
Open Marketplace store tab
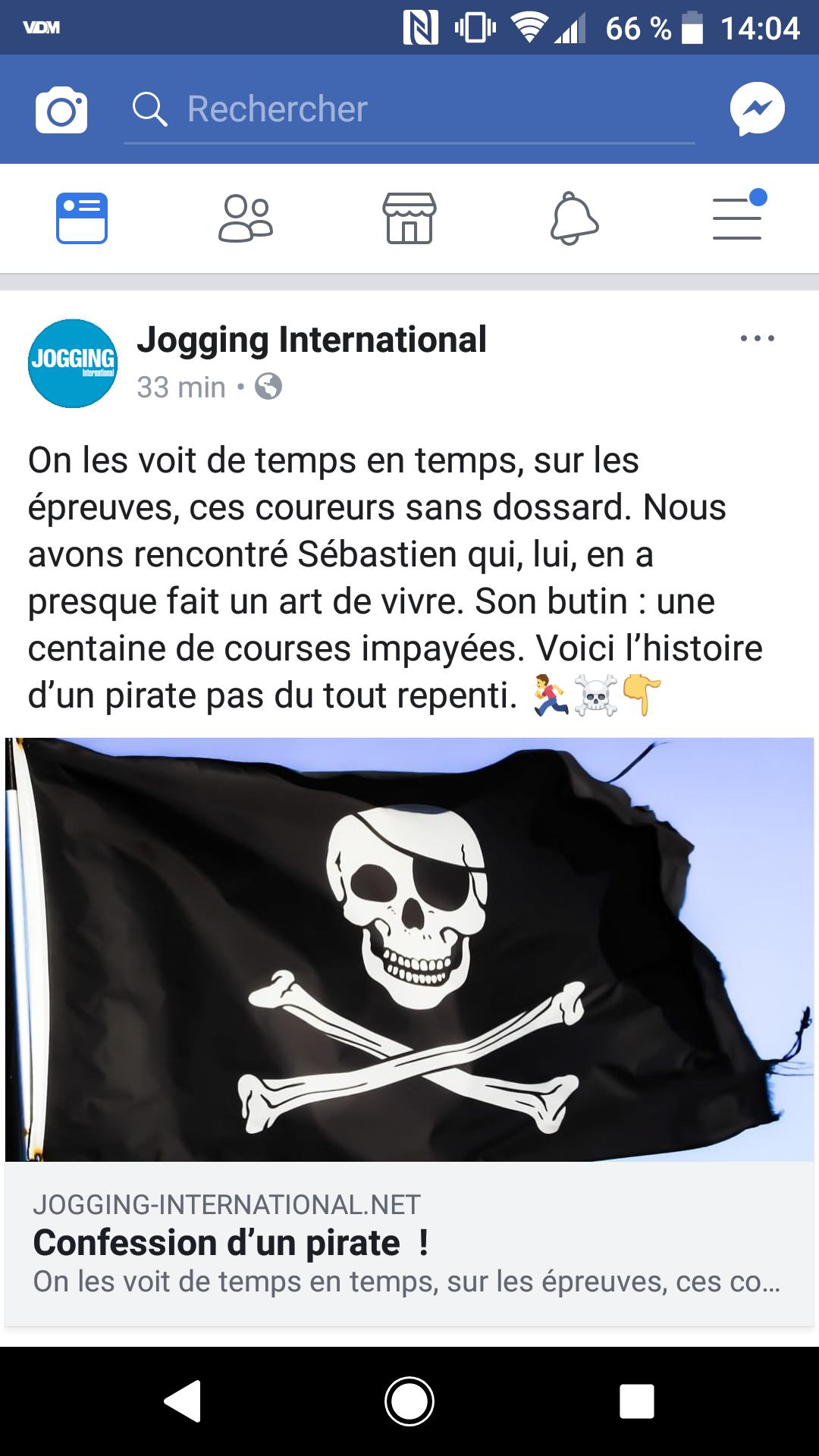tap(409, 218)
